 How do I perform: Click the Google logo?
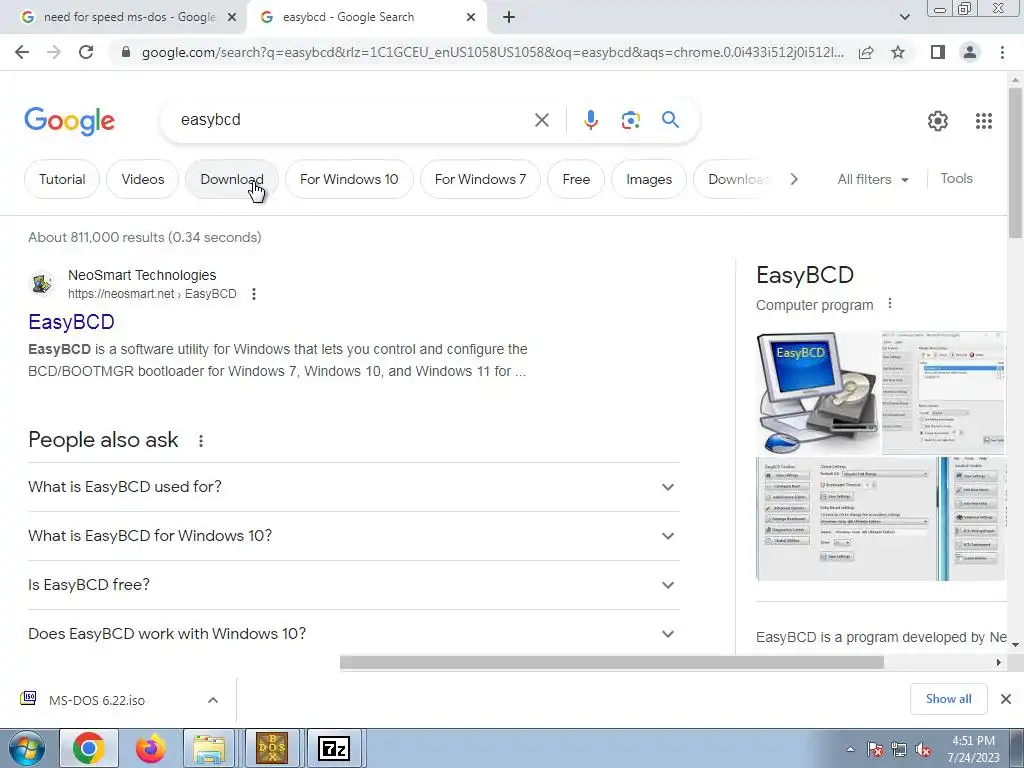point(69,121)
